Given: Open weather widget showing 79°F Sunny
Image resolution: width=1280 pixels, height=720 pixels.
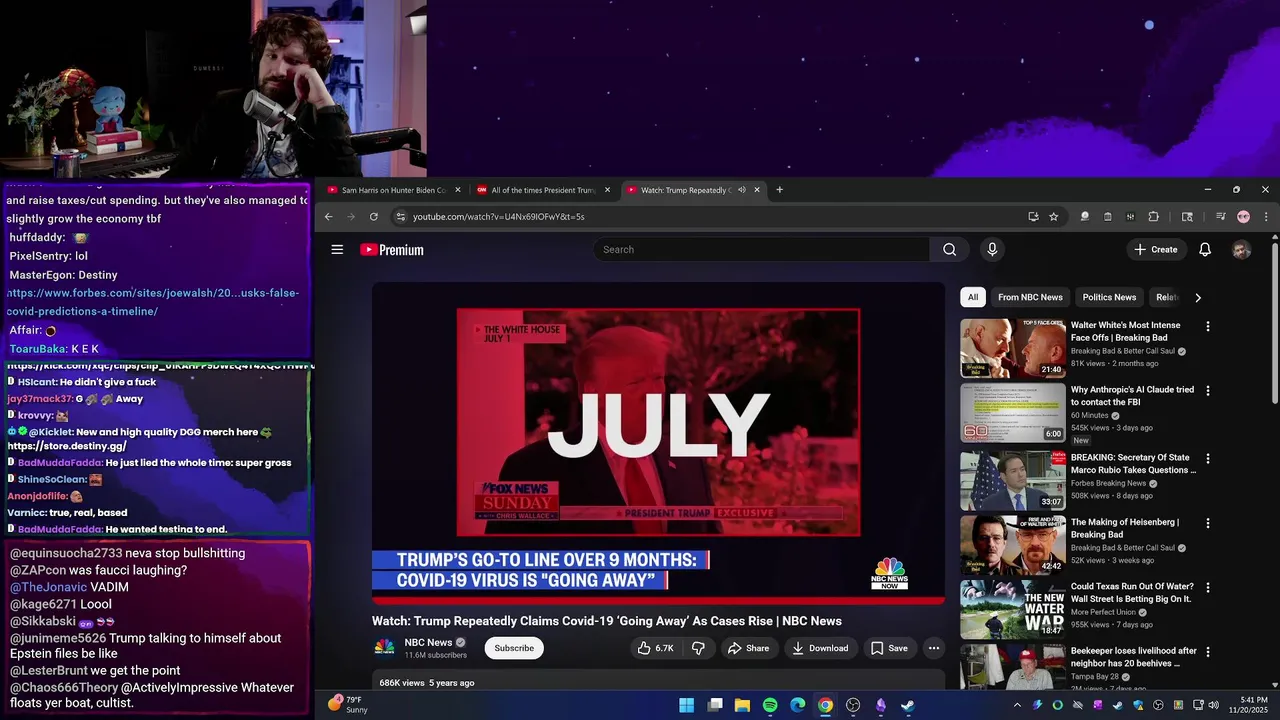Looking at the screenshot, I should (349, 705).
